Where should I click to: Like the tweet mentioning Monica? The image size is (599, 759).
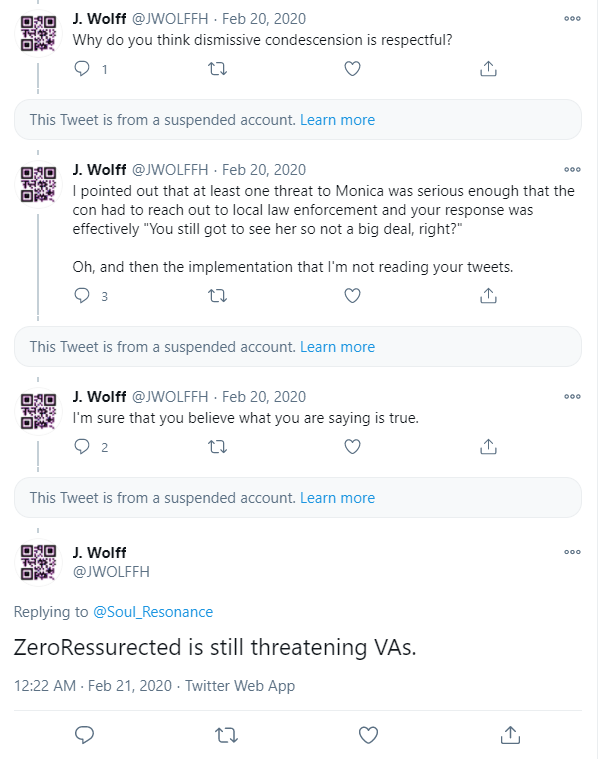pos(352,295)
